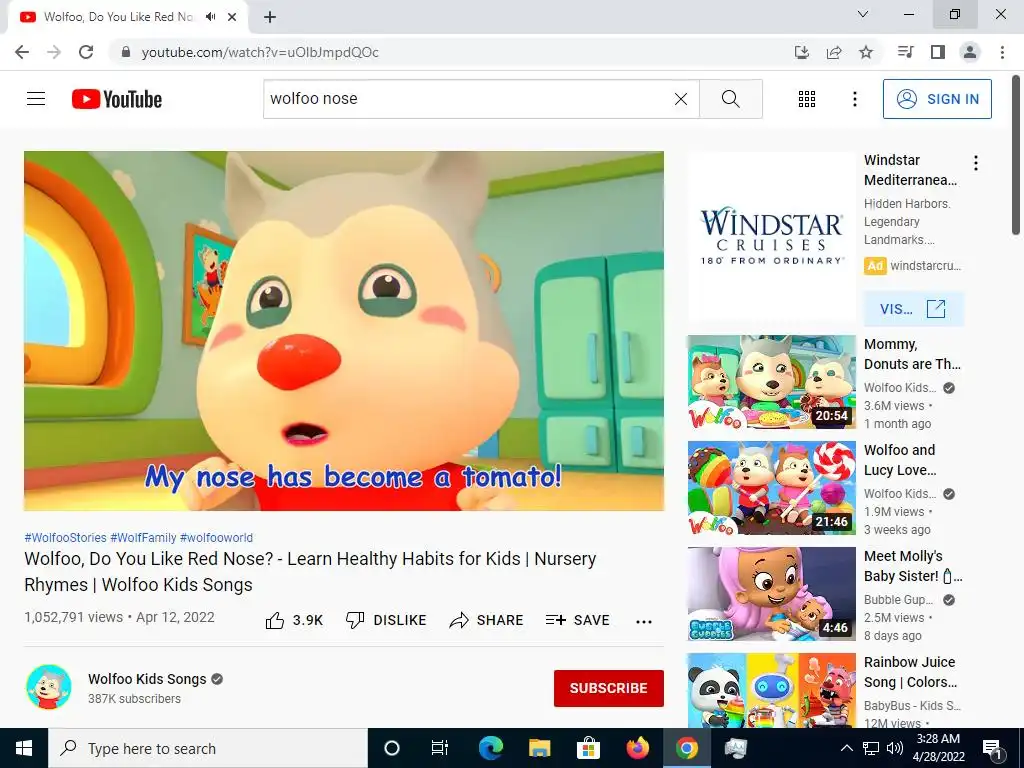Bookmark this page with star icon
The height and width of the screenshot is (768, 1024).
866,52
